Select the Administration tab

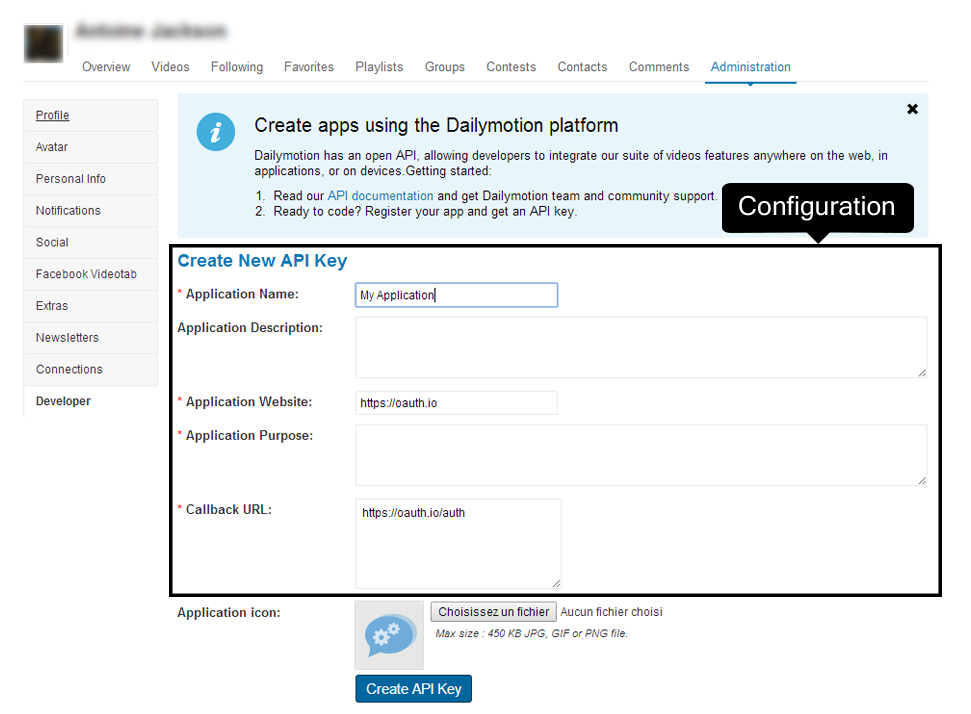pyautogui.click(x=751, y=67)
